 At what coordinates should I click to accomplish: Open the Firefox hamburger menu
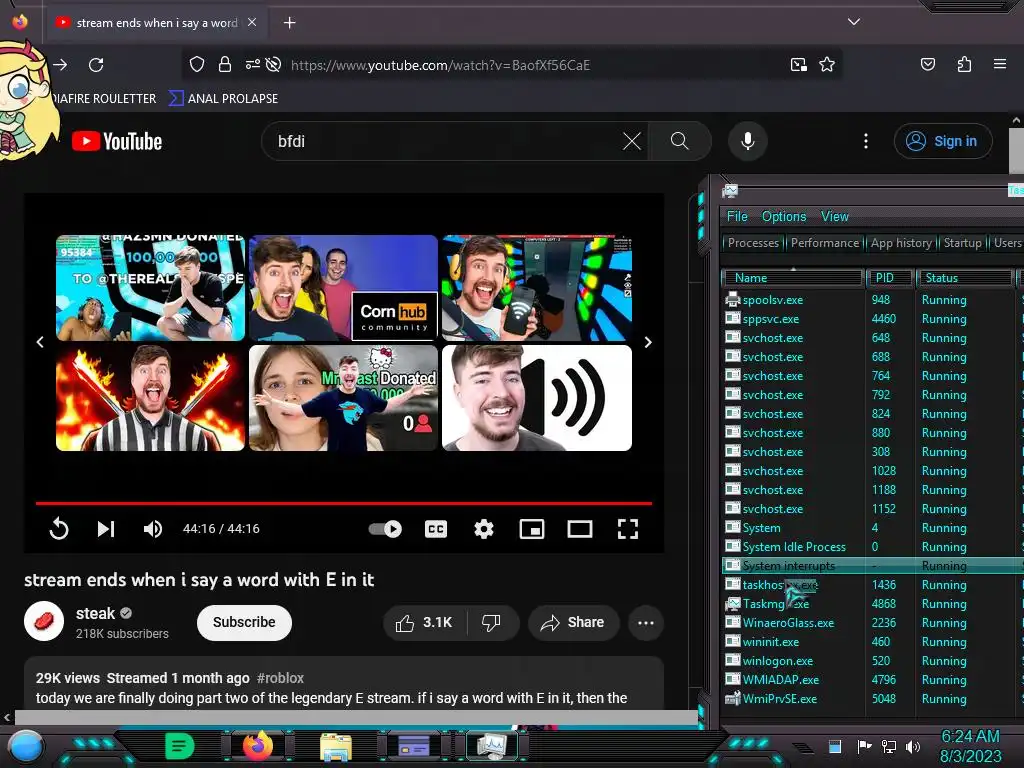click(999, 64)
